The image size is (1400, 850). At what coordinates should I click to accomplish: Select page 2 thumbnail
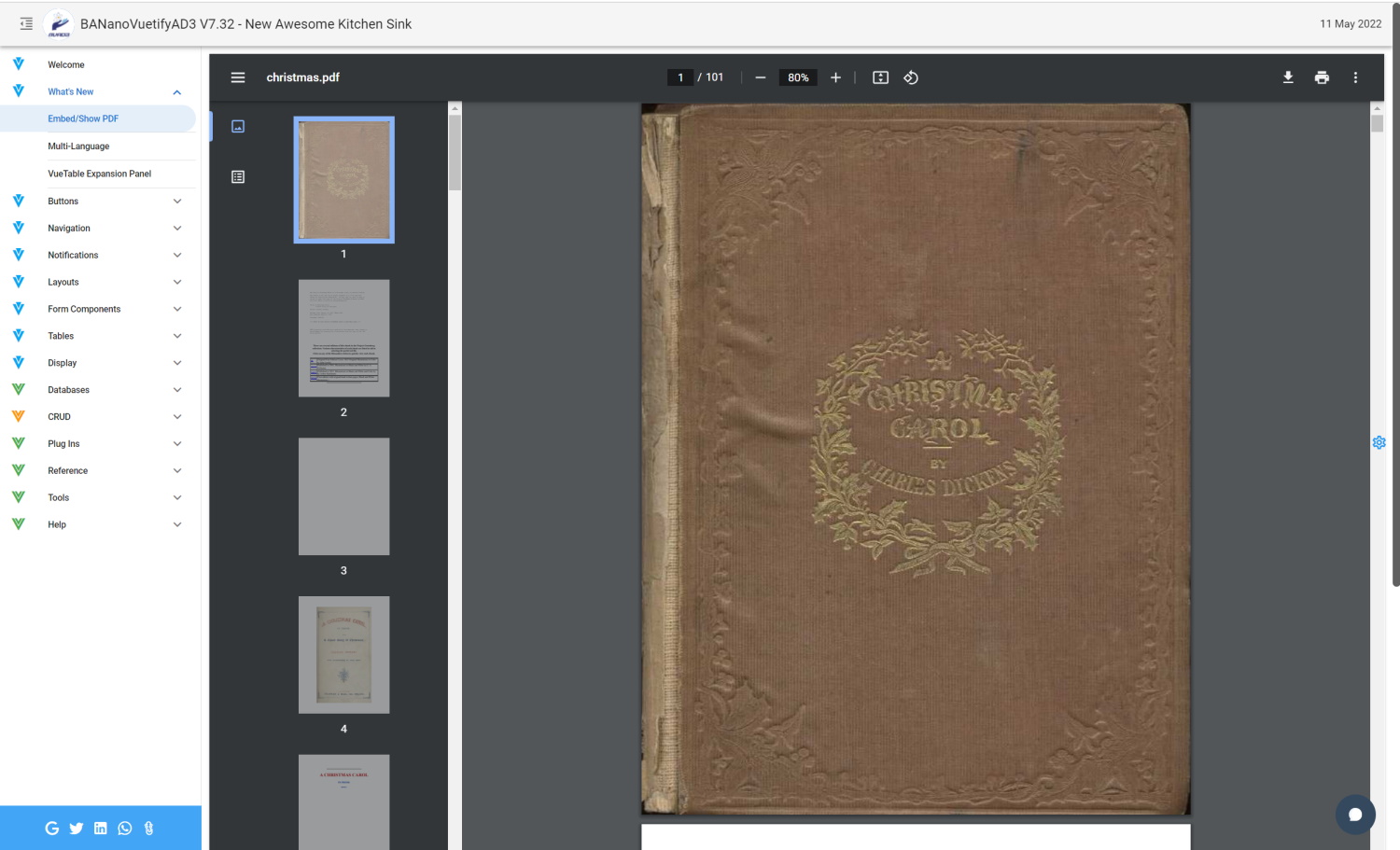343,339
